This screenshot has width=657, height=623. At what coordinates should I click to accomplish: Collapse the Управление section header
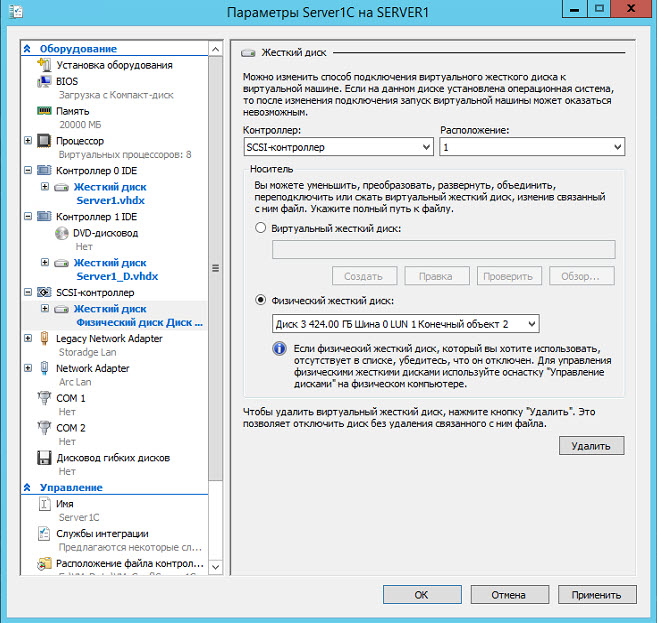point(27,487)
